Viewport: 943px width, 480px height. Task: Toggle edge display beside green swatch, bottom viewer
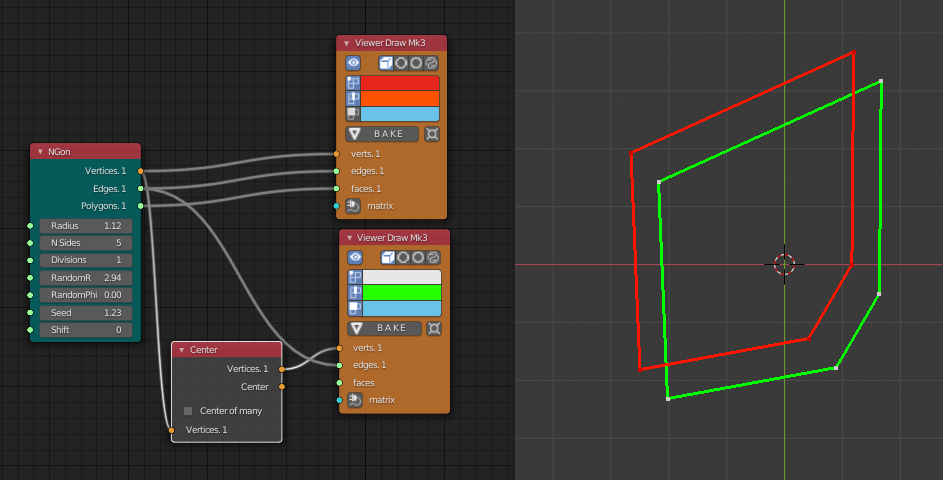(355, 293)
